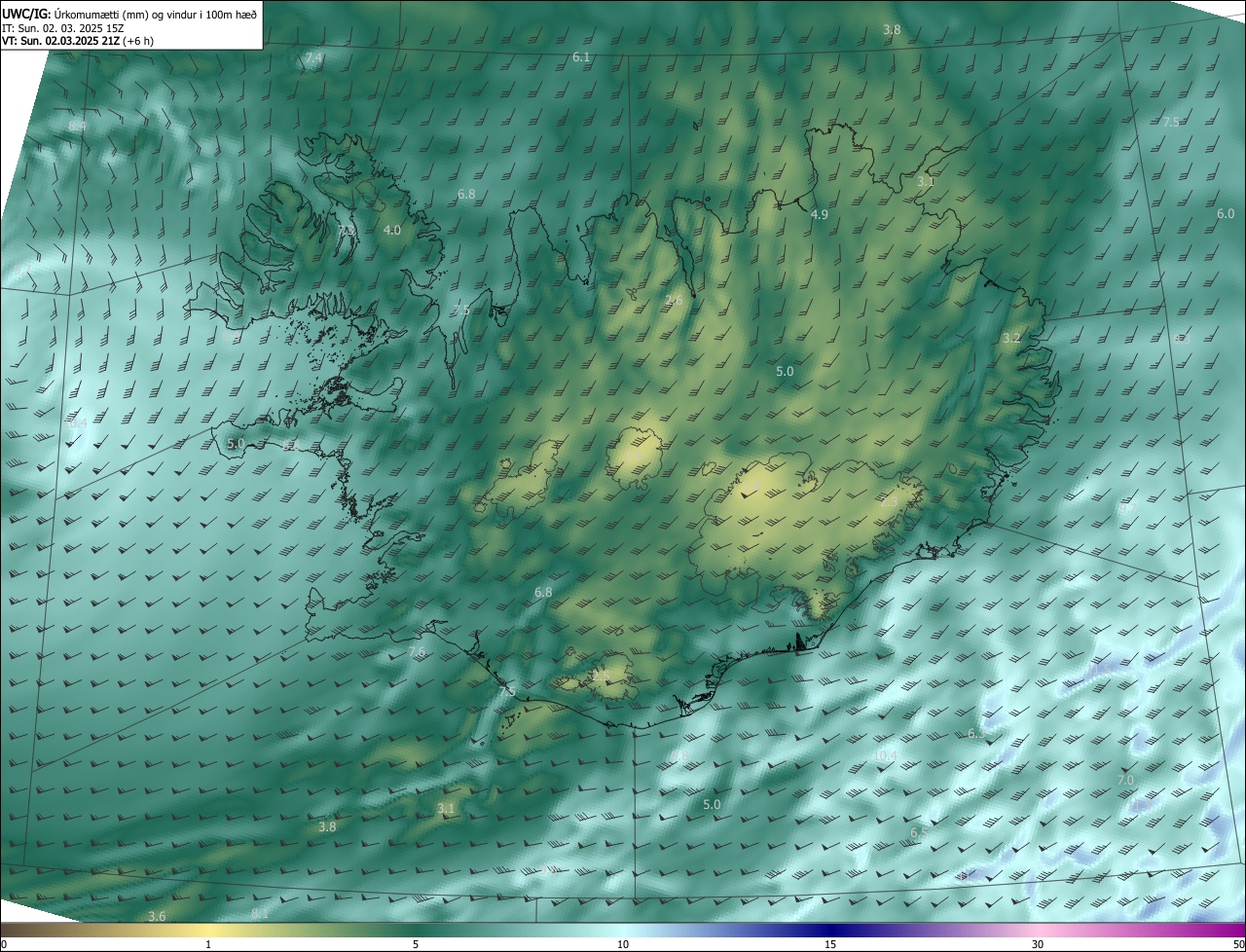1246x952 pixels.
Task: Click the 4.9 precipitation value label
Action: tap(820, 214)
